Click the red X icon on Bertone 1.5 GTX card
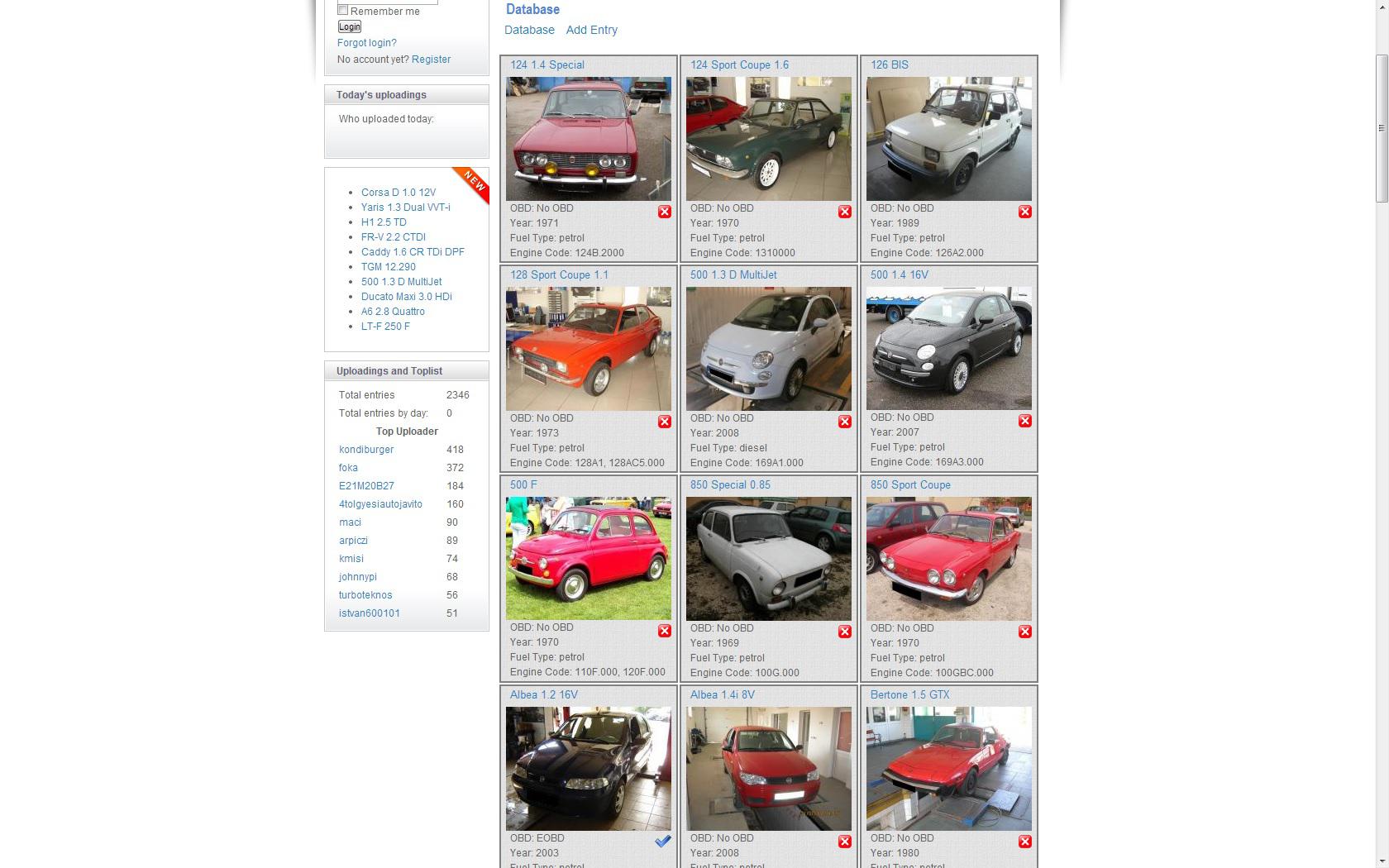The image size is (1389, 868). 1025,842
